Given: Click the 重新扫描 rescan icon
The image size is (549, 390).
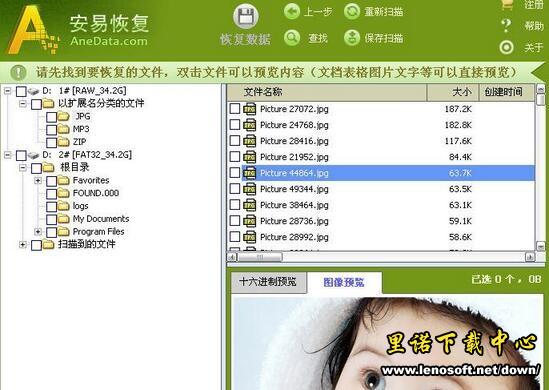Looking at the screenshot, I should [352, 11].
